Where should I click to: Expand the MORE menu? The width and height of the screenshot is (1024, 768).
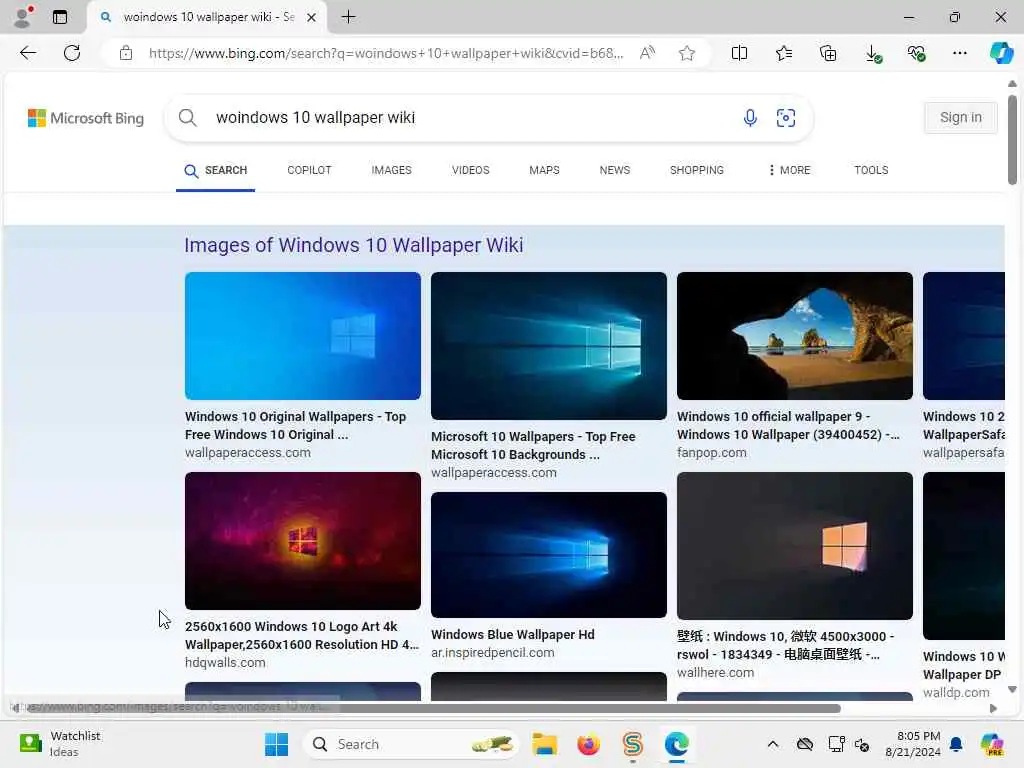click(789, 170)
